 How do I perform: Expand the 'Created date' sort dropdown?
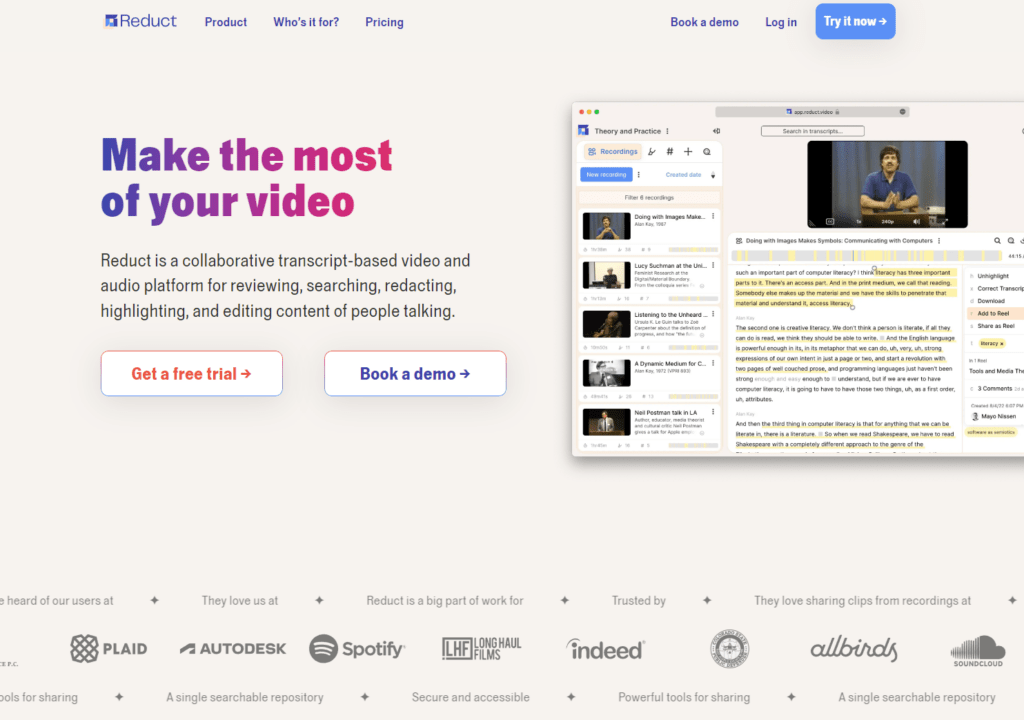click(713, 175)
